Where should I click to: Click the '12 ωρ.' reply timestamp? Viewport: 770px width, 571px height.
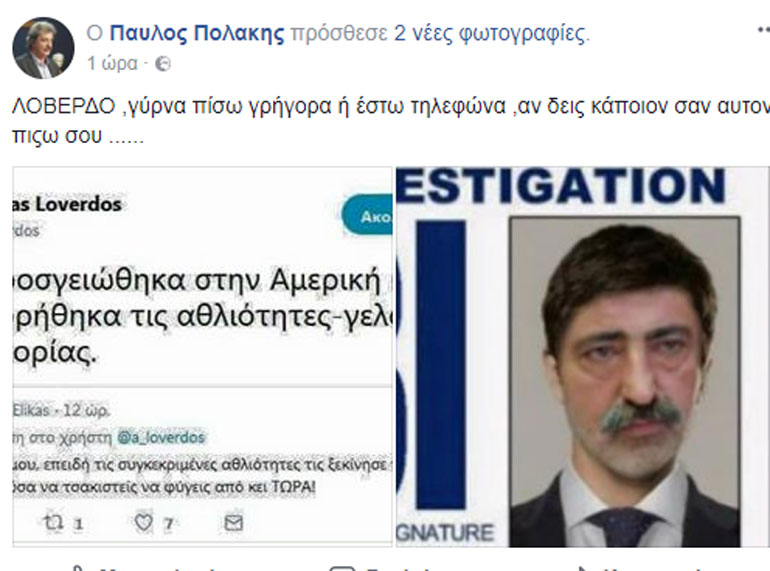[x=86, y=409]
